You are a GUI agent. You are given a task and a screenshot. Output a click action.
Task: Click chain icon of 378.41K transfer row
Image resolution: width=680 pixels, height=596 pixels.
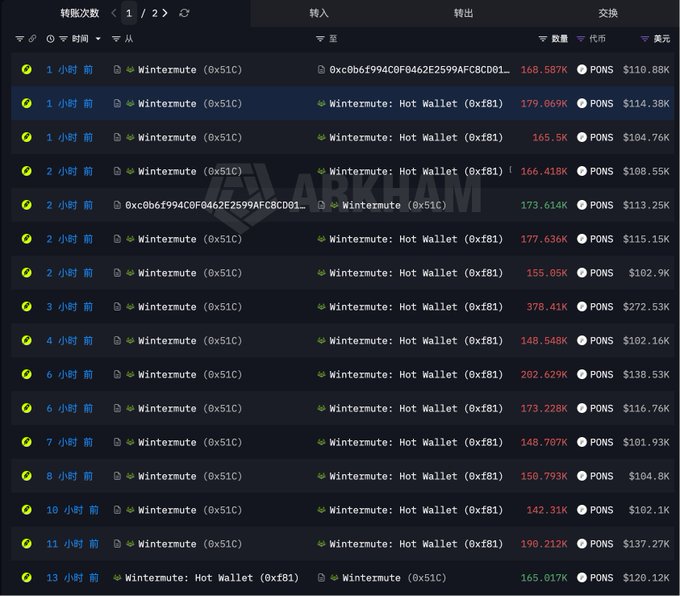coord(26,307)
